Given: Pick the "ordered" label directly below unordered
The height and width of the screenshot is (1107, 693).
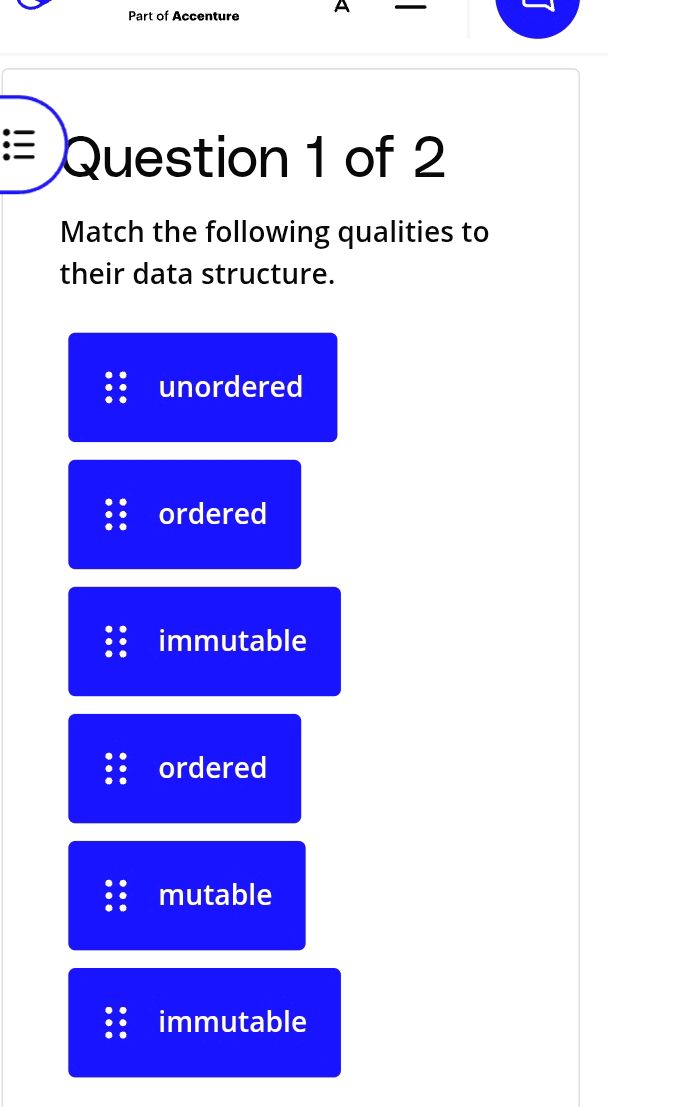Looking at the screenshot, I should (x=213, y=514).
